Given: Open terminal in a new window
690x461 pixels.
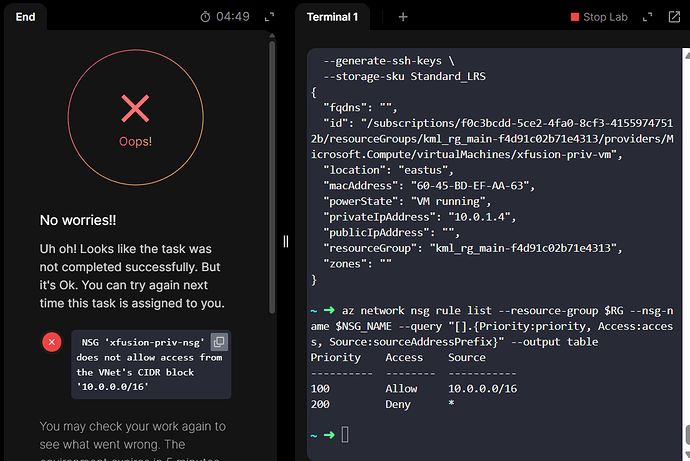Looking at the screenshot, I should (x=673, y=17).
